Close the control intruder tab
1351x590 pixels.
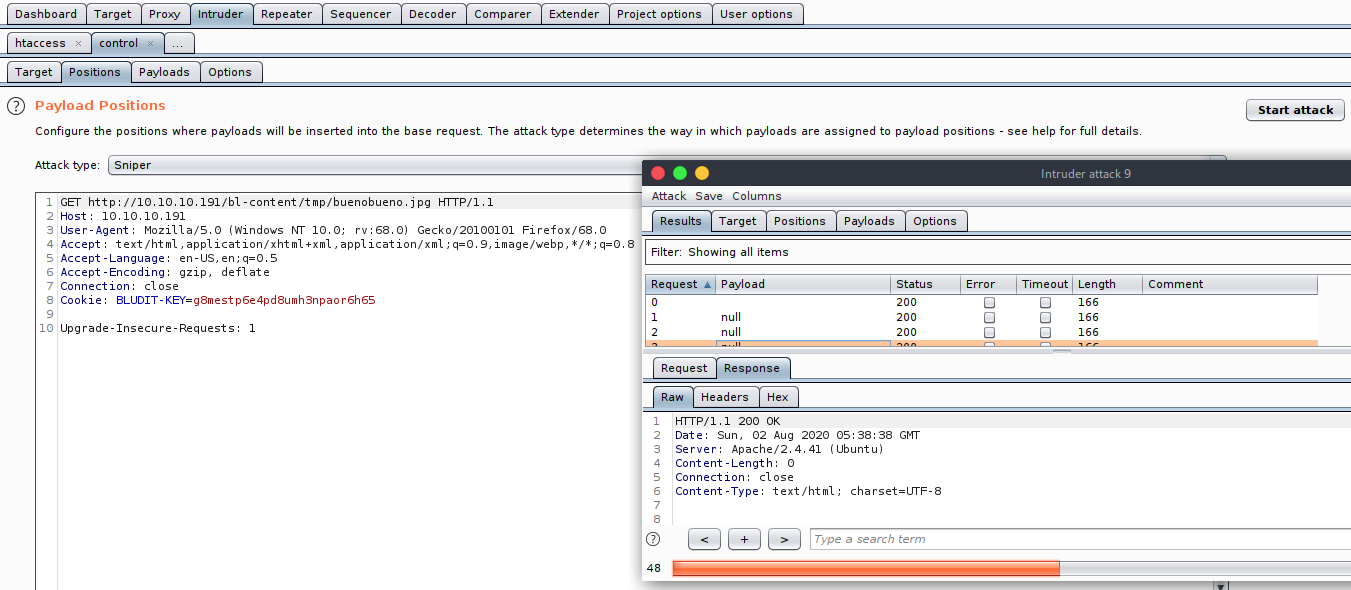pos(151,44)
